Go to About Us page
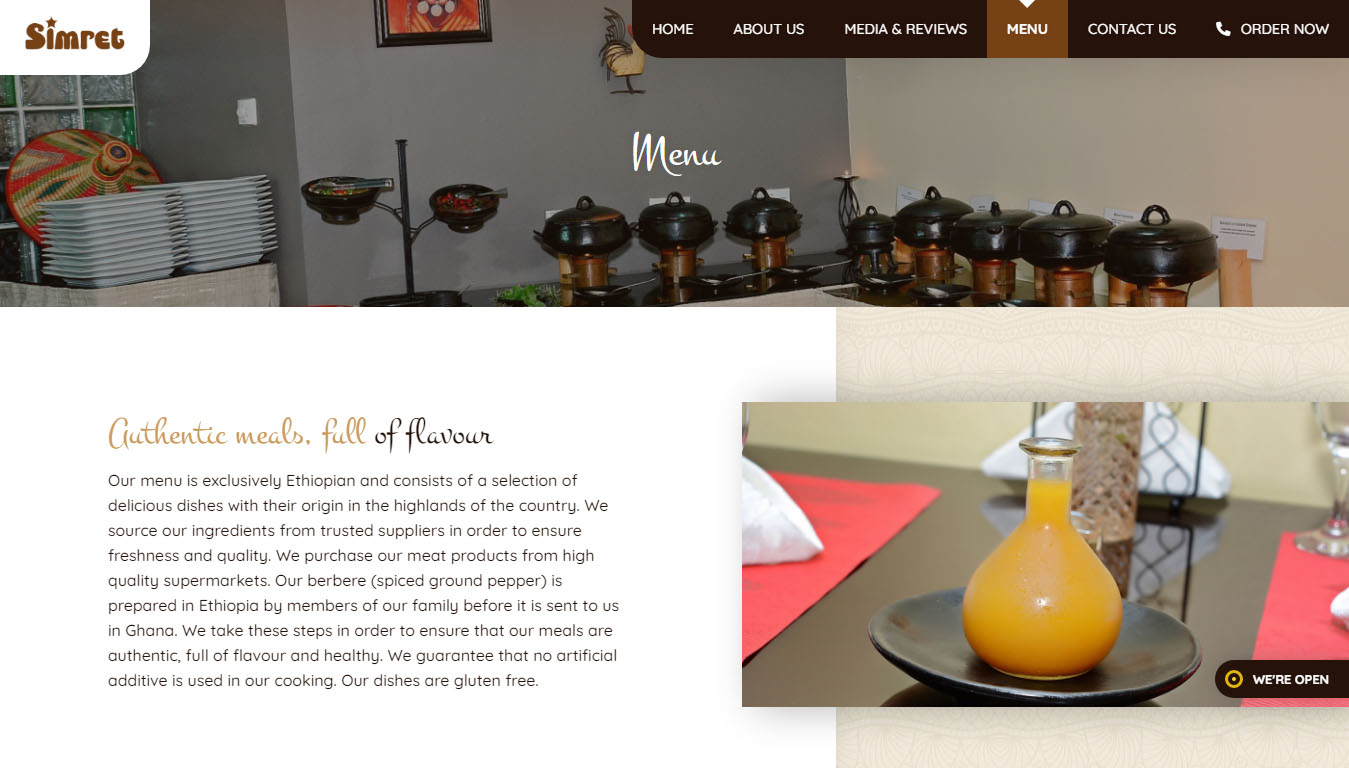The width and height of the screenshot is (1349, 768). [x=768, y=29]
